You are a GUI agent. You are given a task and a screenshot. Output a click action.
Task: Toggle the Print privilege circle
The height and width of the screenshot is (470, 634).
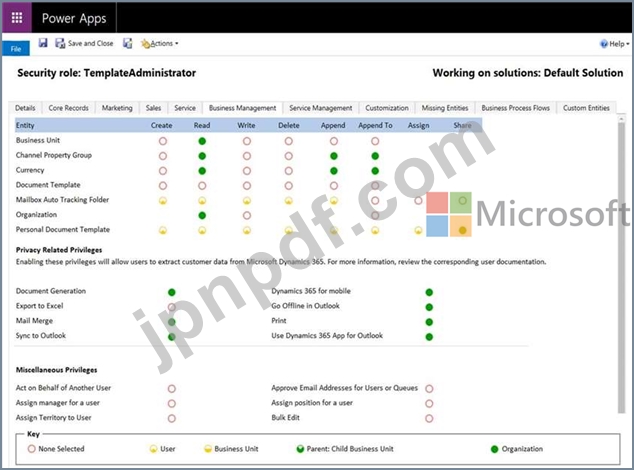429,322
